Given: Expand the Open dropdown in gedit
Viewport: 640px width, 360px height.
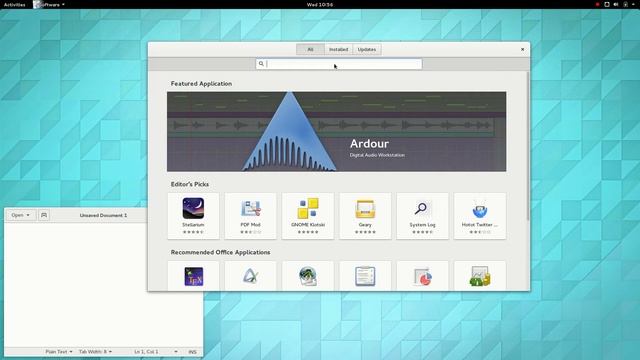Looking at the screenshot, I should tap(21, 215).
